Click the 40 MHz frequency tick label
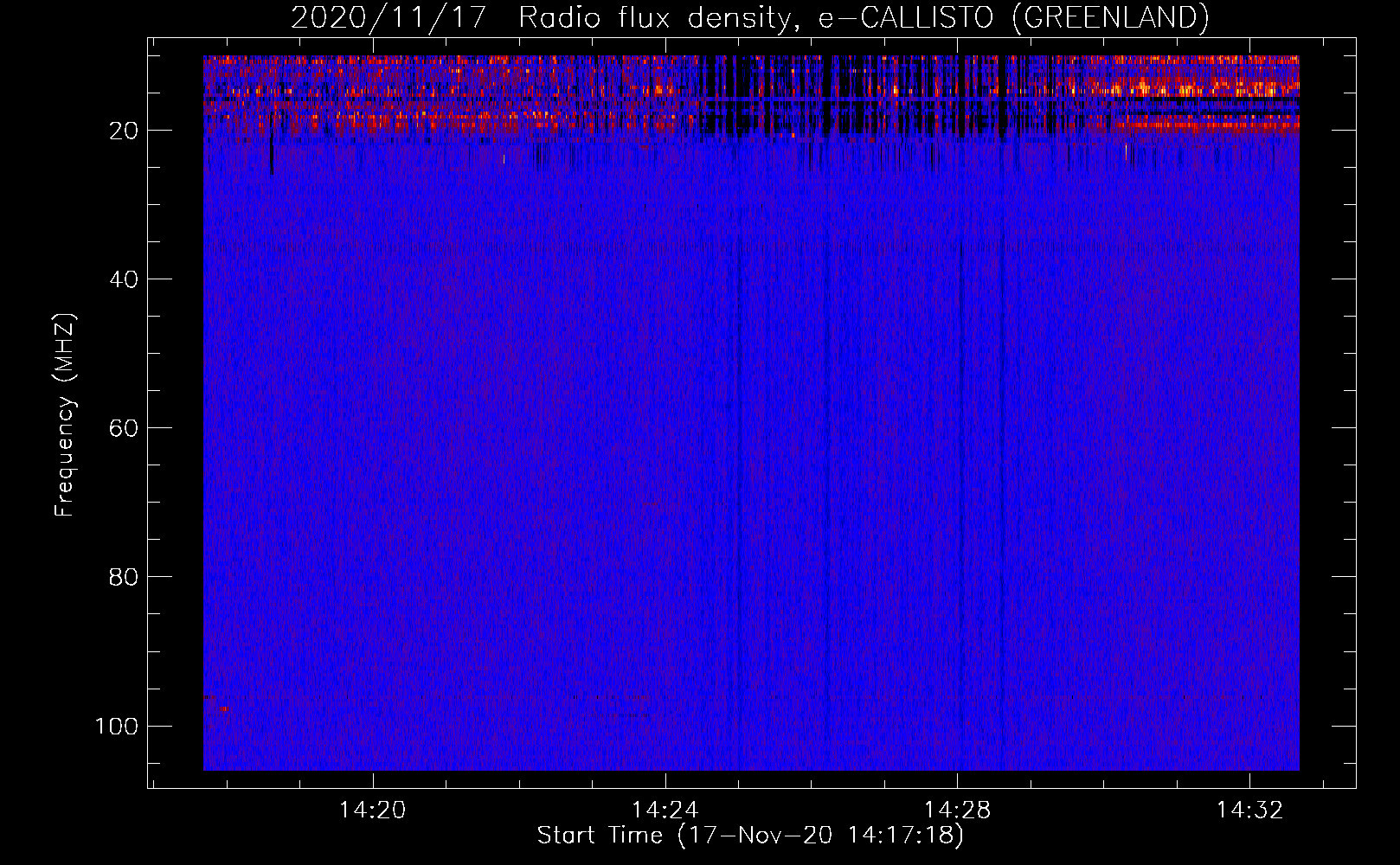 tap(124, 279)
